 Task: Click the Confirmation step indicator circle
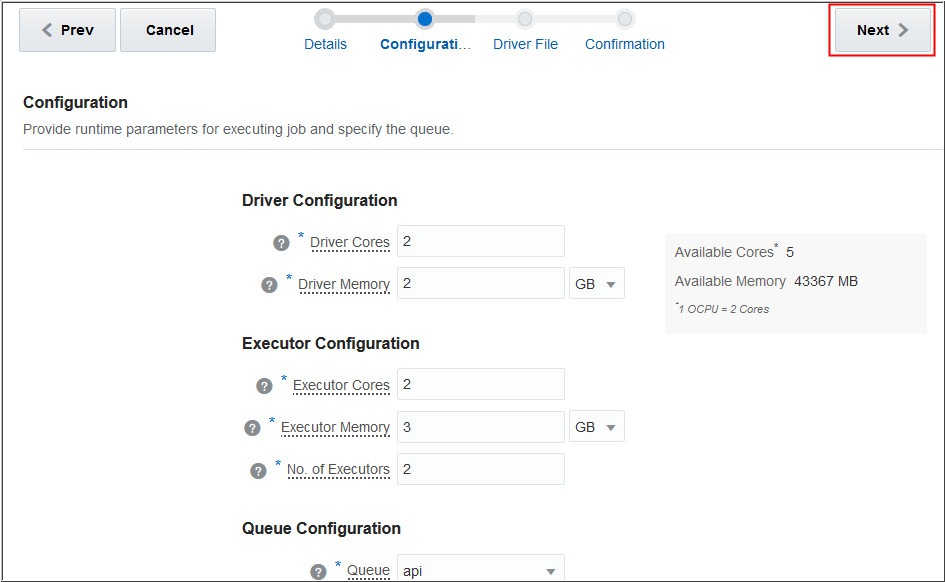624,18
